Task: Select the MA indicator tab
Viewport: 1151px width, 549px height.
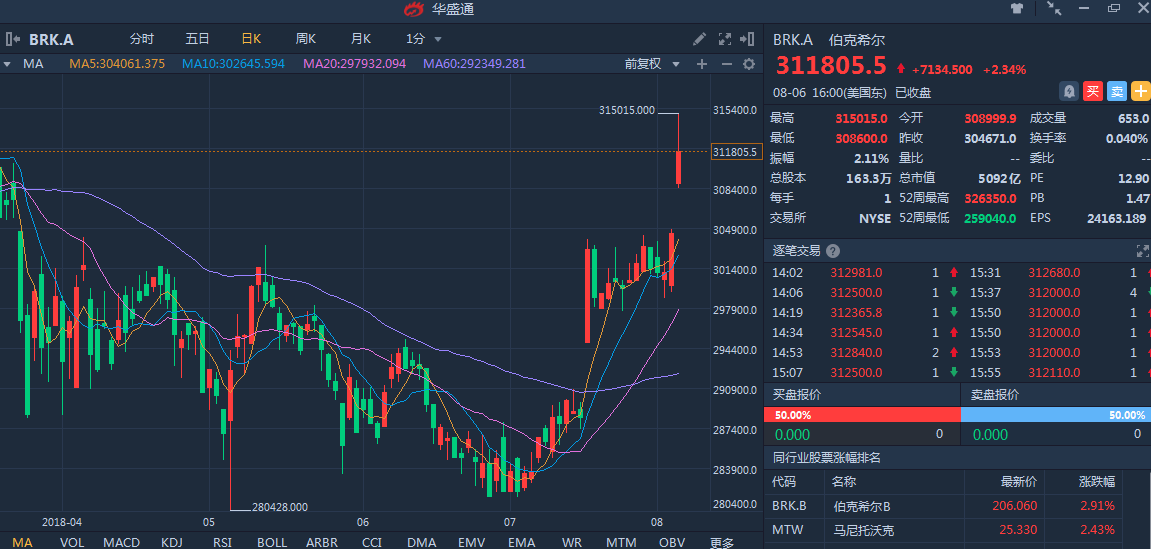Action: click(23, 542)
